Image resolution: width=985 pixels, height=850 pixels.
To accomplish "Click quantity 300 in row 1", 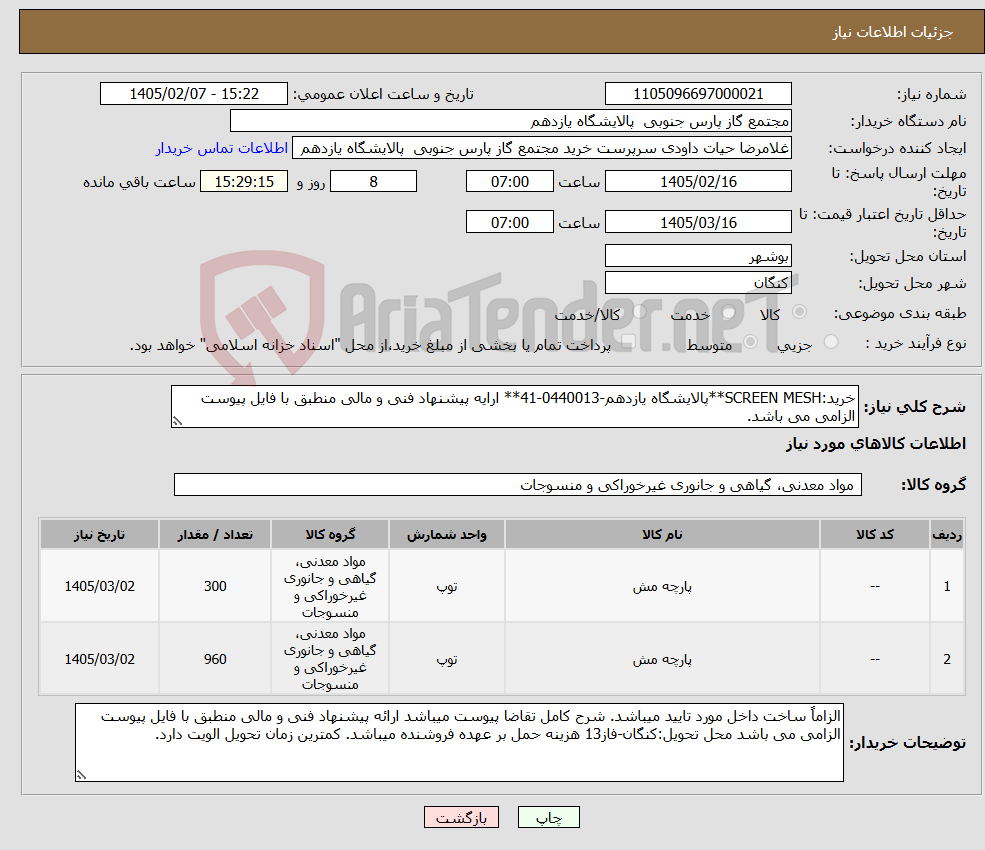I will (x=215, y=586).
